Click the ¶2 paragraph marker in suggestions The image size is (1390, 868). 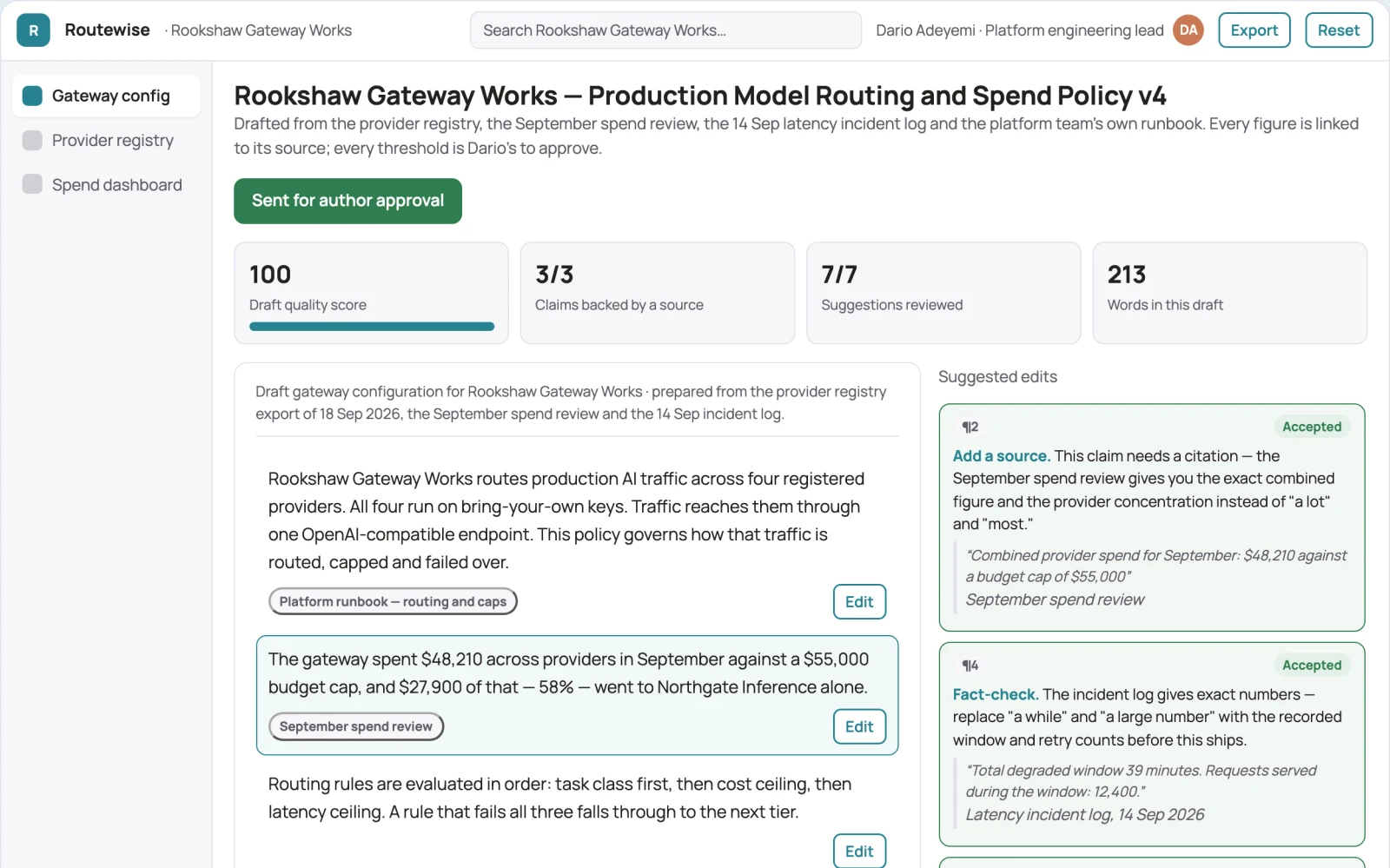point(970,427)
